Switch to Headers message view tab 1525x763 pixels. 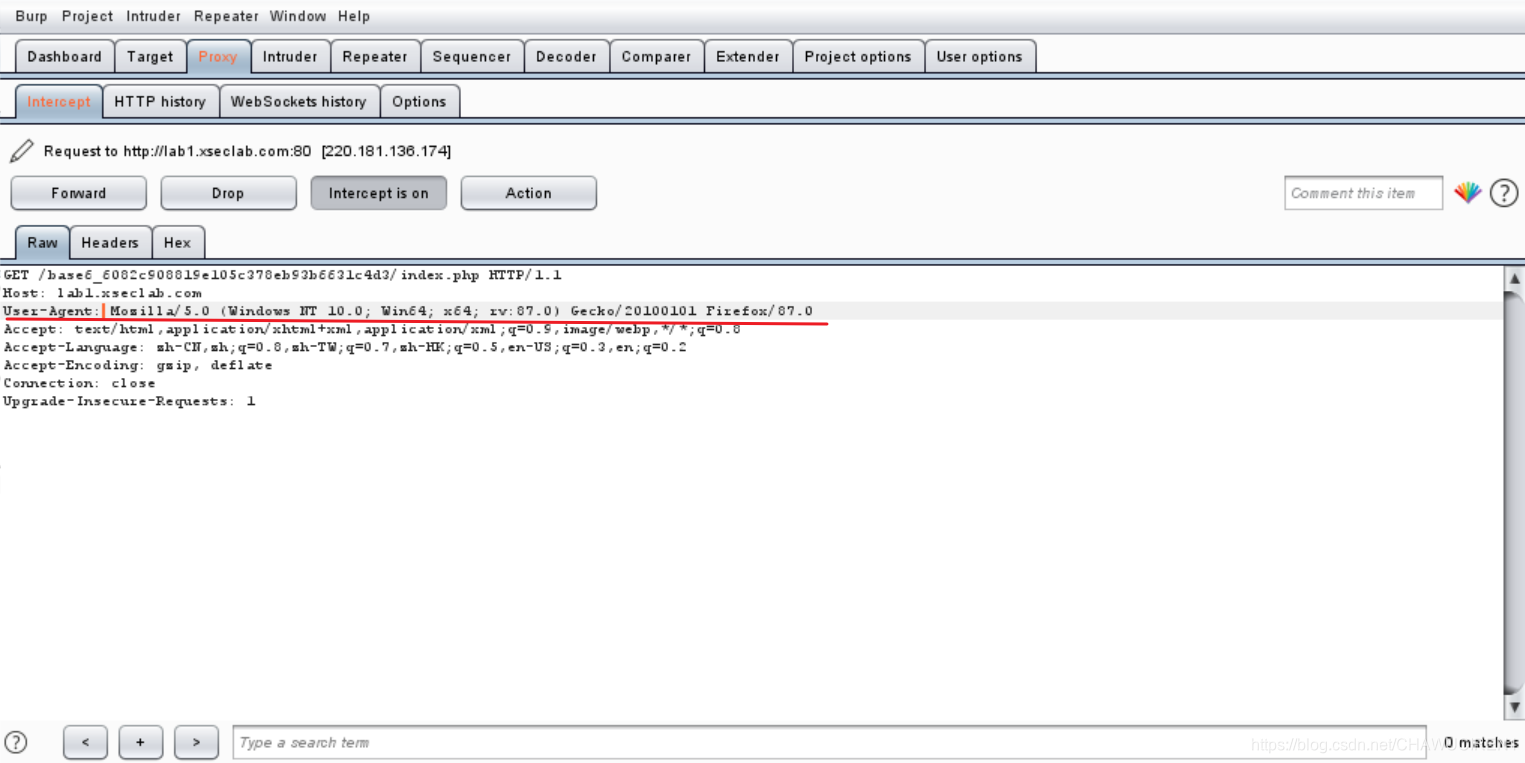(x=110, y=242)
